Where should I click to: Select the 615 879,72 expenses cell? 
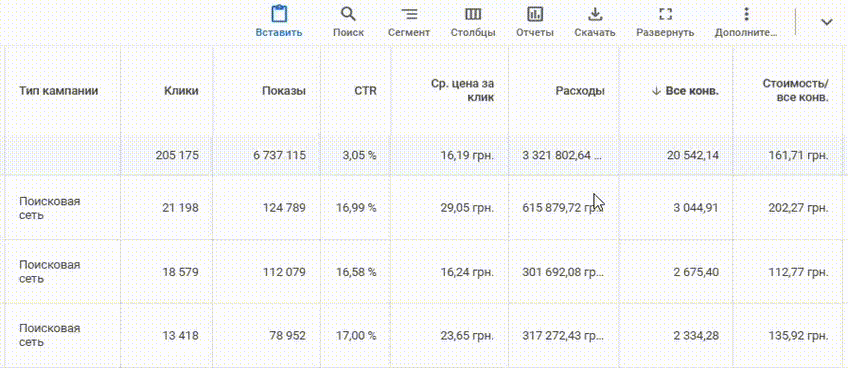click(x=563, y=208)
